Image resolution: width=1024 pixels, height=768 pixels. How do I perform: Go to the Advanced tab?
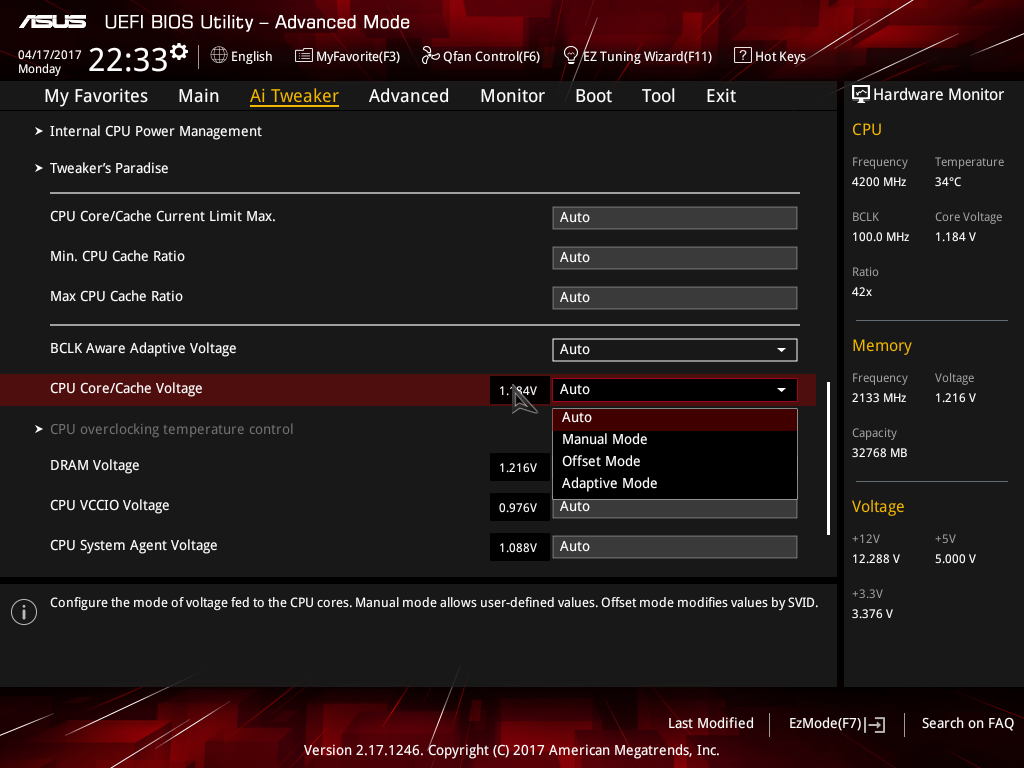point(409,96)
